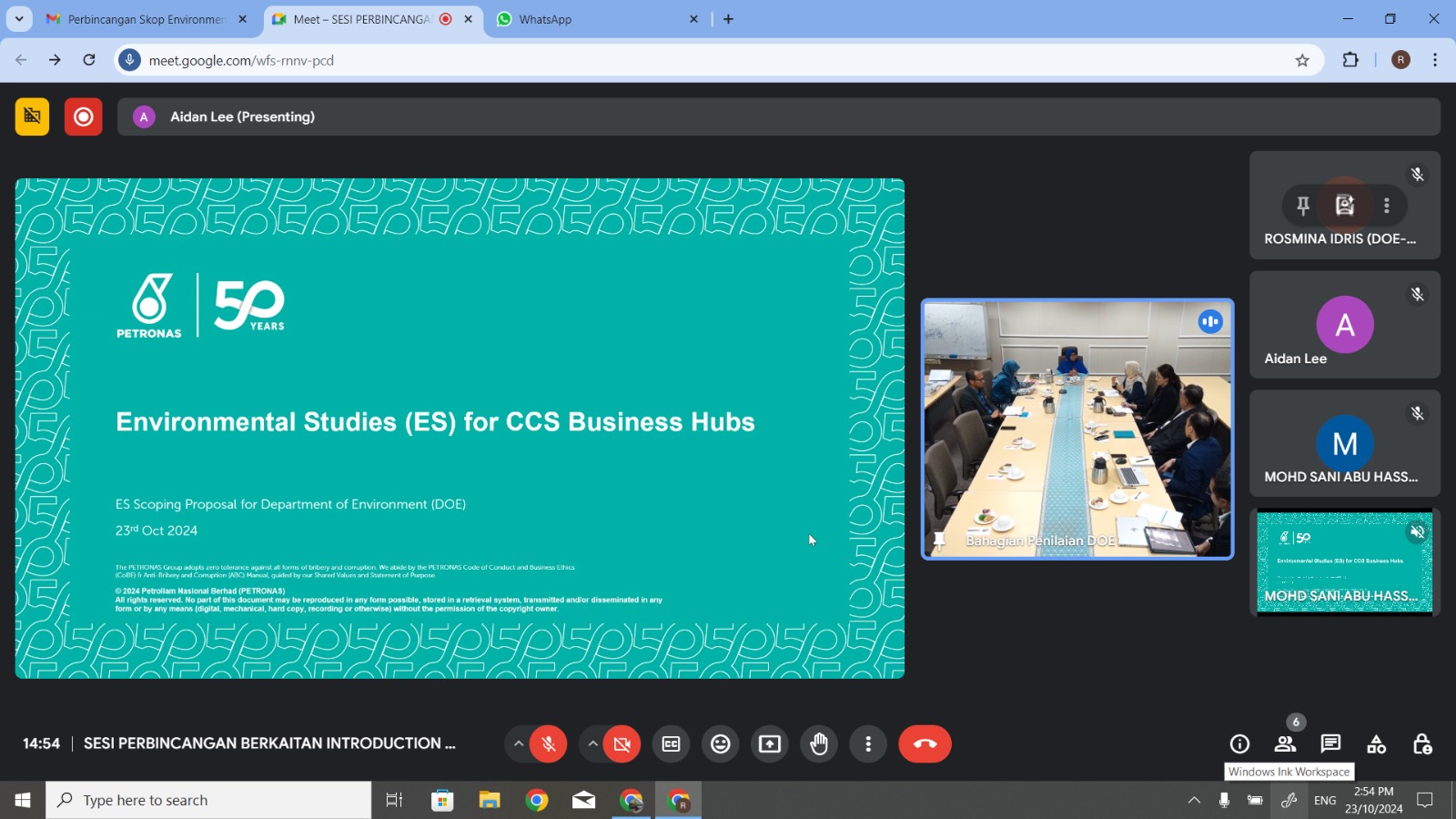Click the yellow captions-off indicator icon
1456x819 pixels.
tap(32, 116)
